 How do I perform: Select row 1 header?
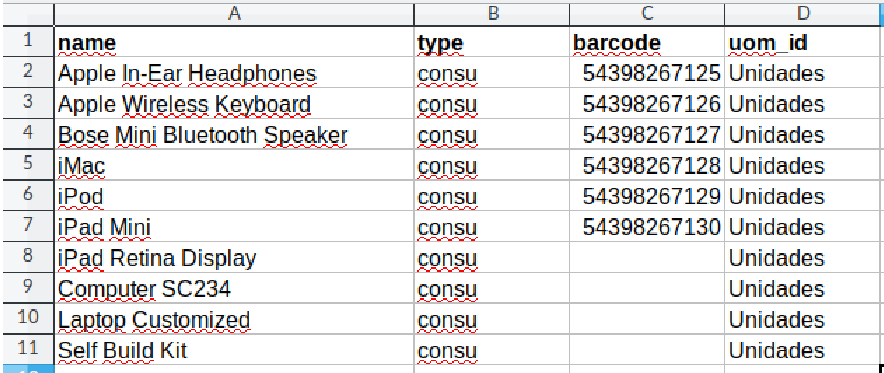point(28,41)
